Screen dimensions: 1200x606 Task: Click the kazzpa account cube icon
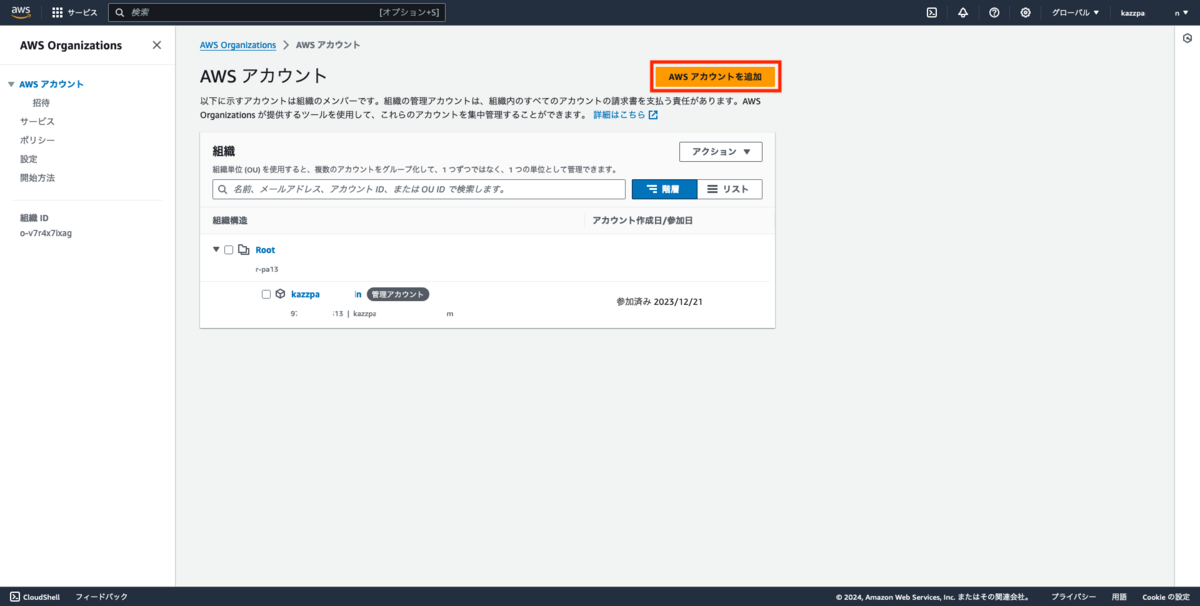click(x=280, y=294)
